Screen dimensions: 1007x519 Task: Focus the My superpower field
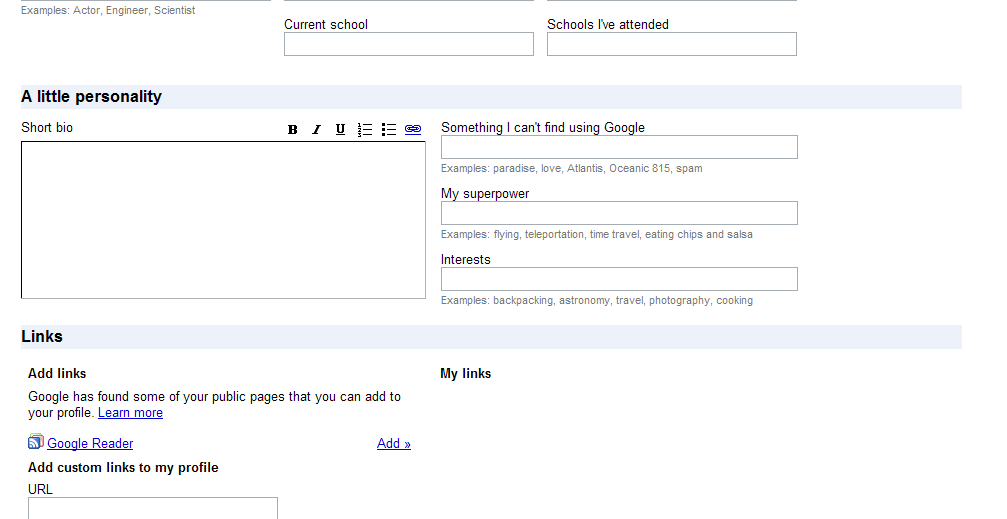(619, 213)
